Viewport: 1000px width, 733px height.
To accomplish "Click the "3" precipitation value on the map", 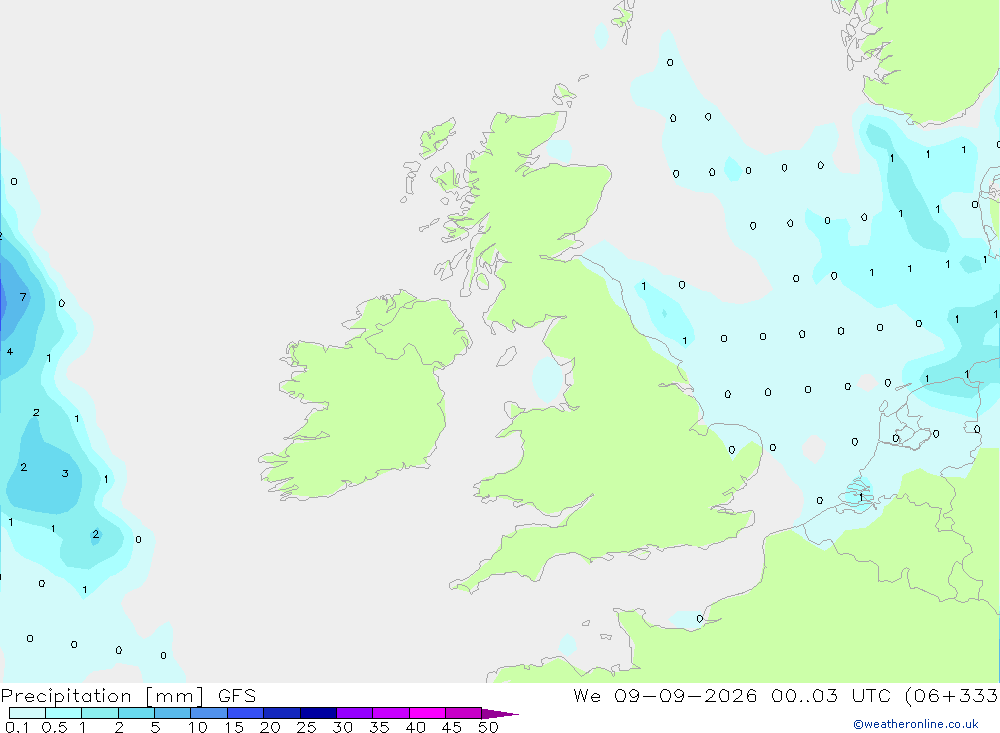I will (x=65, y=473).
